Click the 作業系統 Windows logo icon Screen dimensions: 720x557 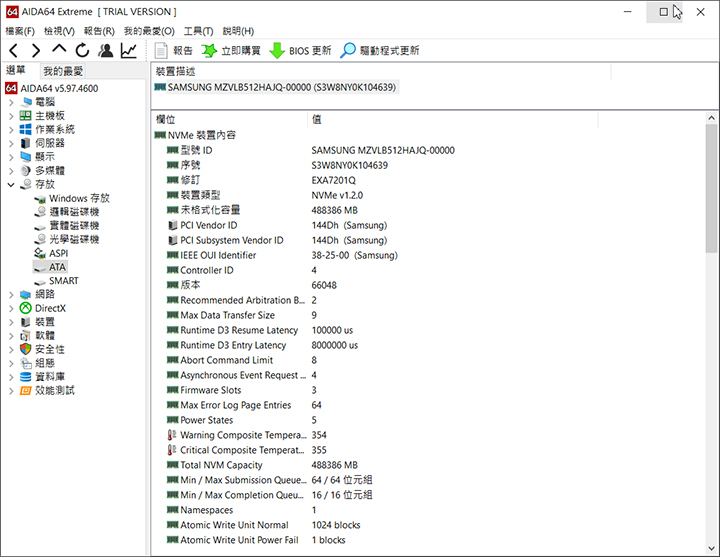tap(26, 129)
